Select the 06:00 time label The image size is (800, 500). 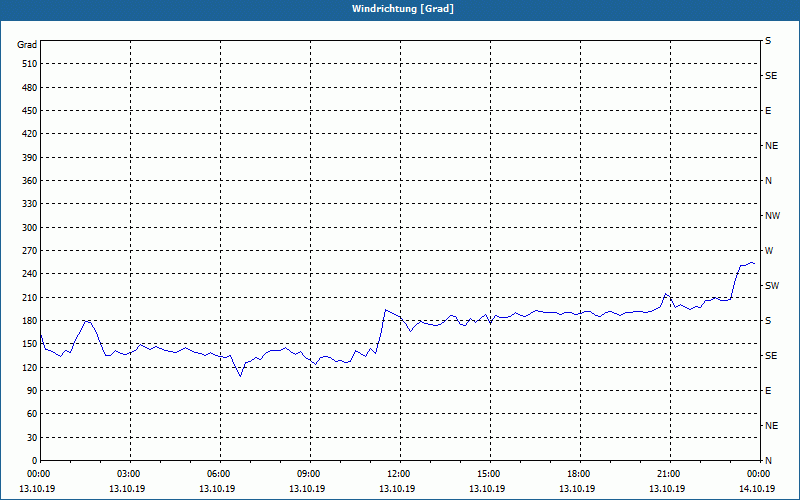click(x=220, y=474)
